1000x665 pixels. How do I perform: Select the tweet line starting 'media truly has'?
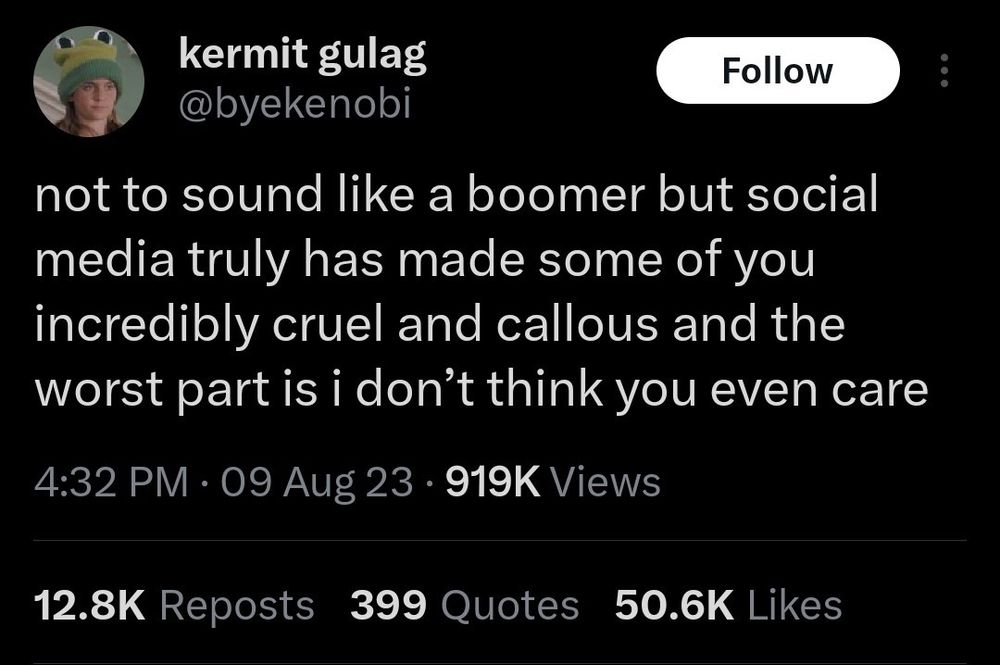[x=425, y=260]
